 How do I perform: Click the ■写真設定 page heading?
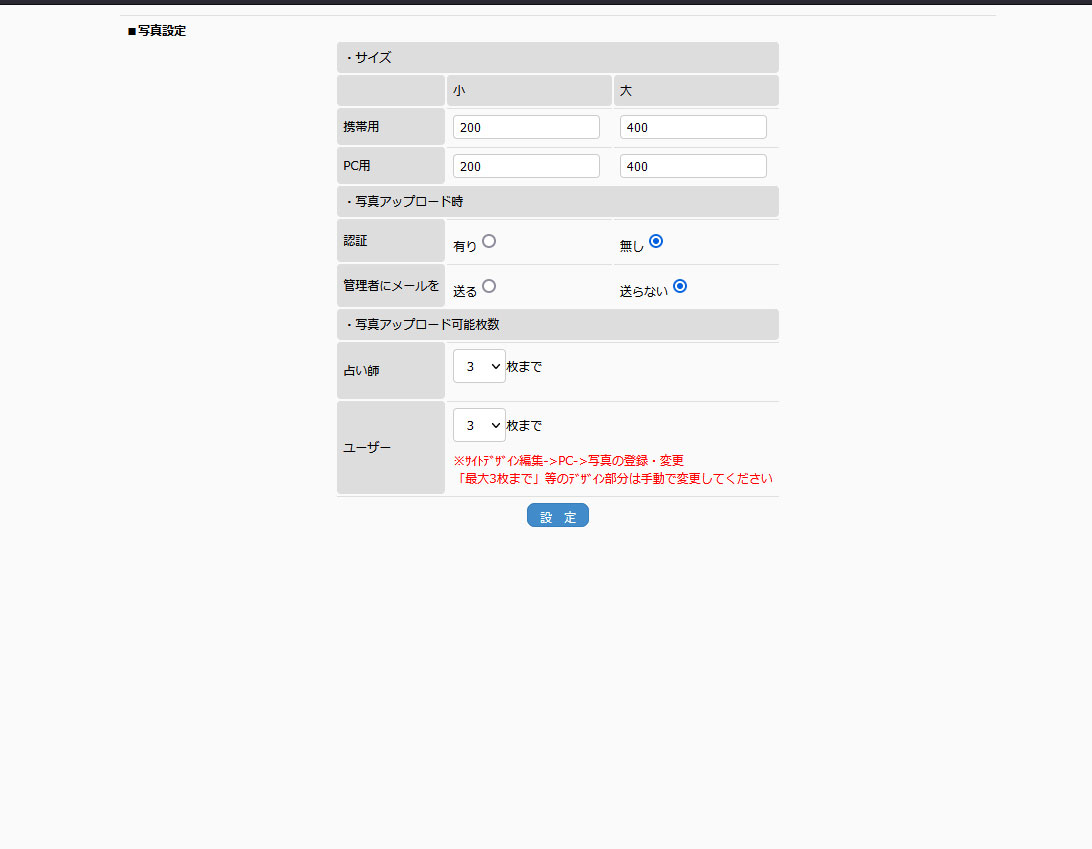click(x=157, y=31)
